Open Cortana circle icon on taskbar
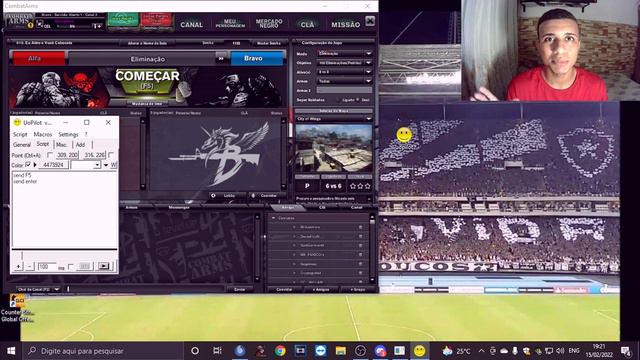 point(195,351)
